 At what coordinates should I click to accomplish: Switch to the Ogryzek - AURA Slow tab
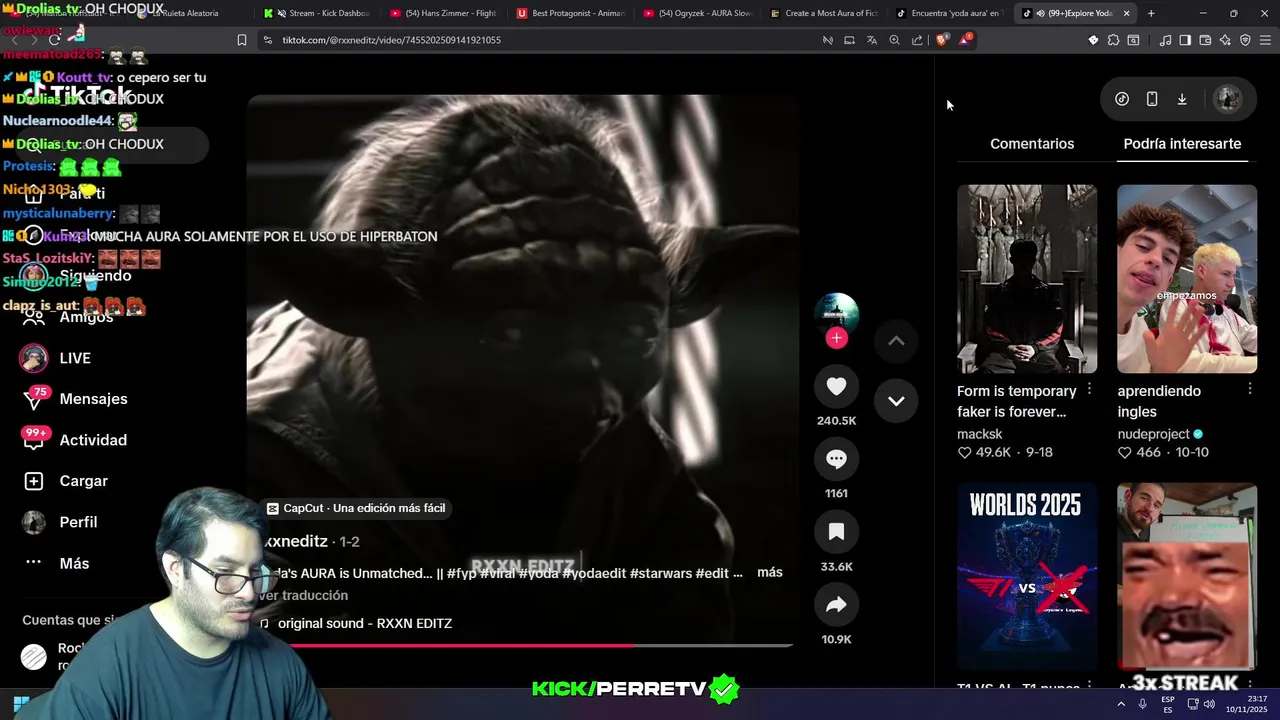tap(698, 13)
